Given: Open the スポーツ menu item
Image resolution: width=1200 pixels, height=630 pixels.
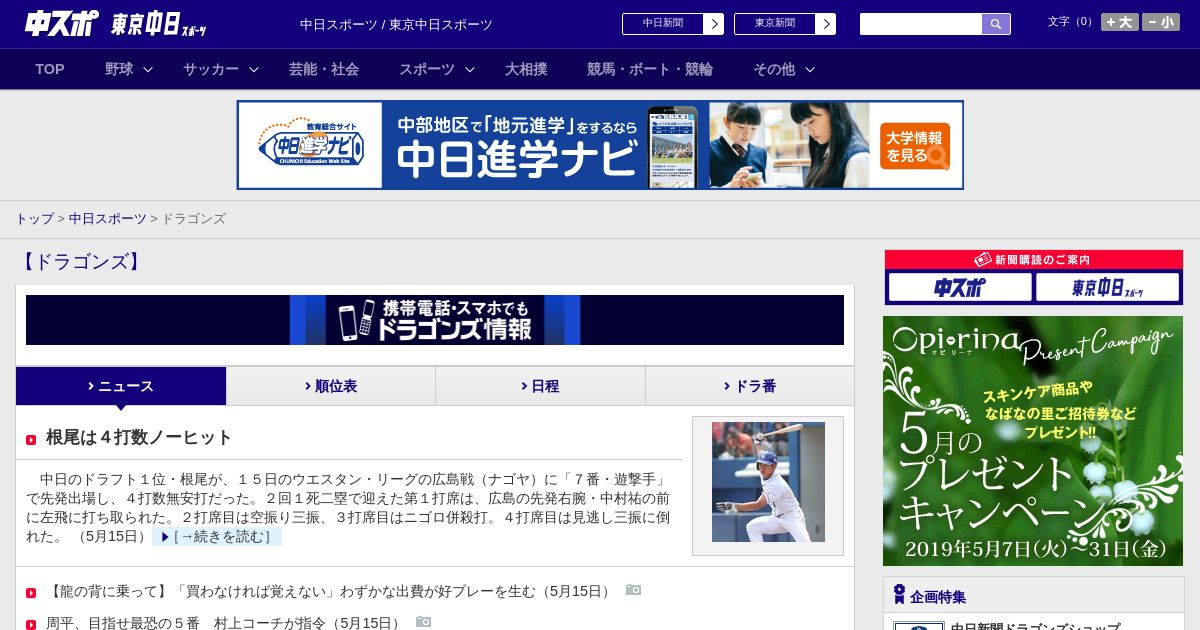Looking at the screenshot, I should [427, 69].
